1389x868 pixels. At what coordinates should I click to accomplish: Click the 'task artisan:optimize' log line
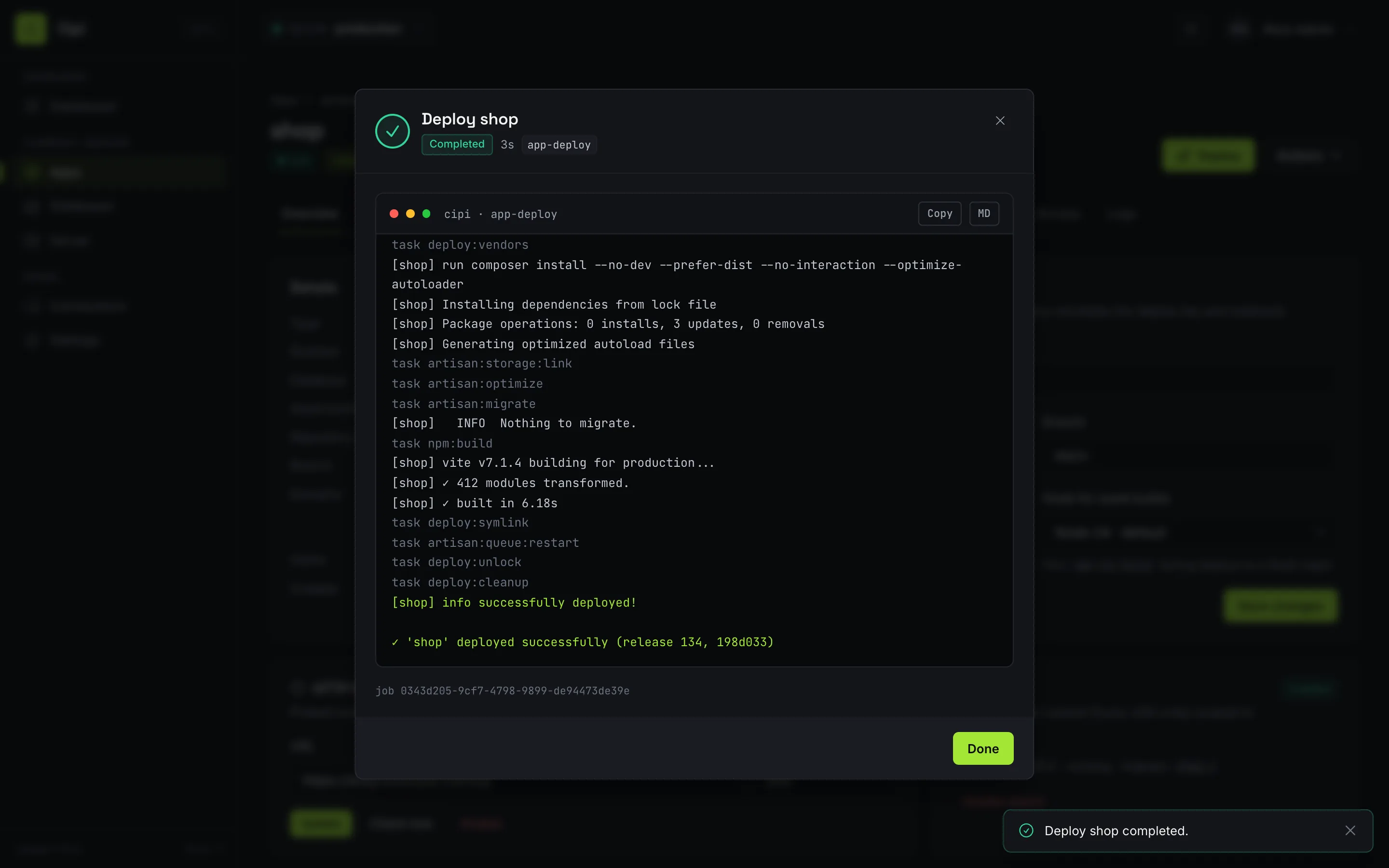(x=467, y=383)
